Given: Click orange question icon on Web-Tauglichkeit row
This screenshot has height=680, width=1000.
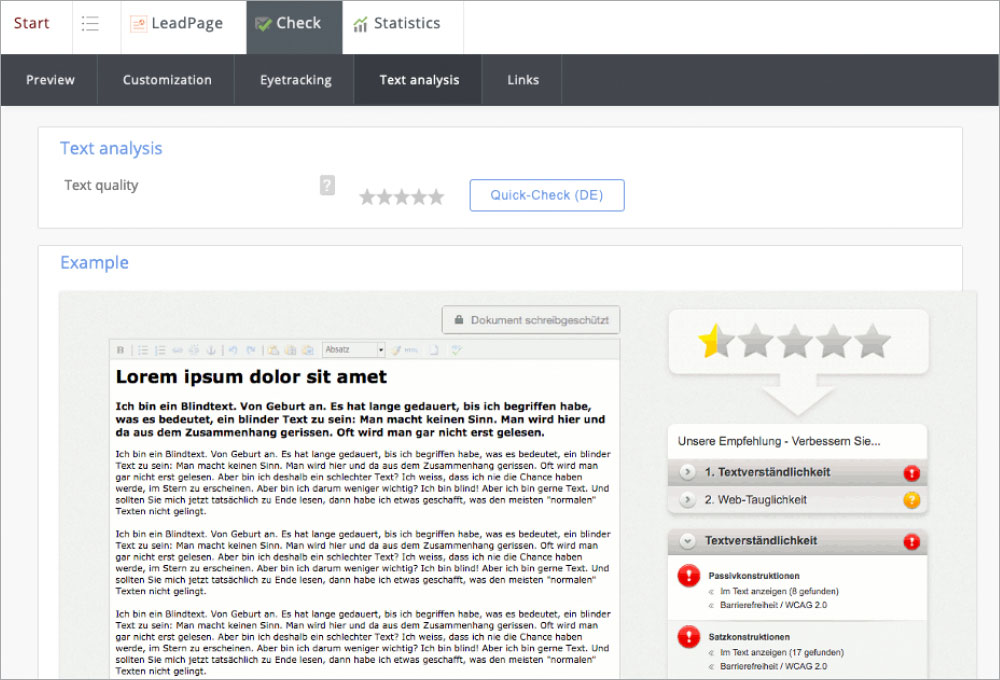Looking at the screenshot, I should tap(911, 500).
